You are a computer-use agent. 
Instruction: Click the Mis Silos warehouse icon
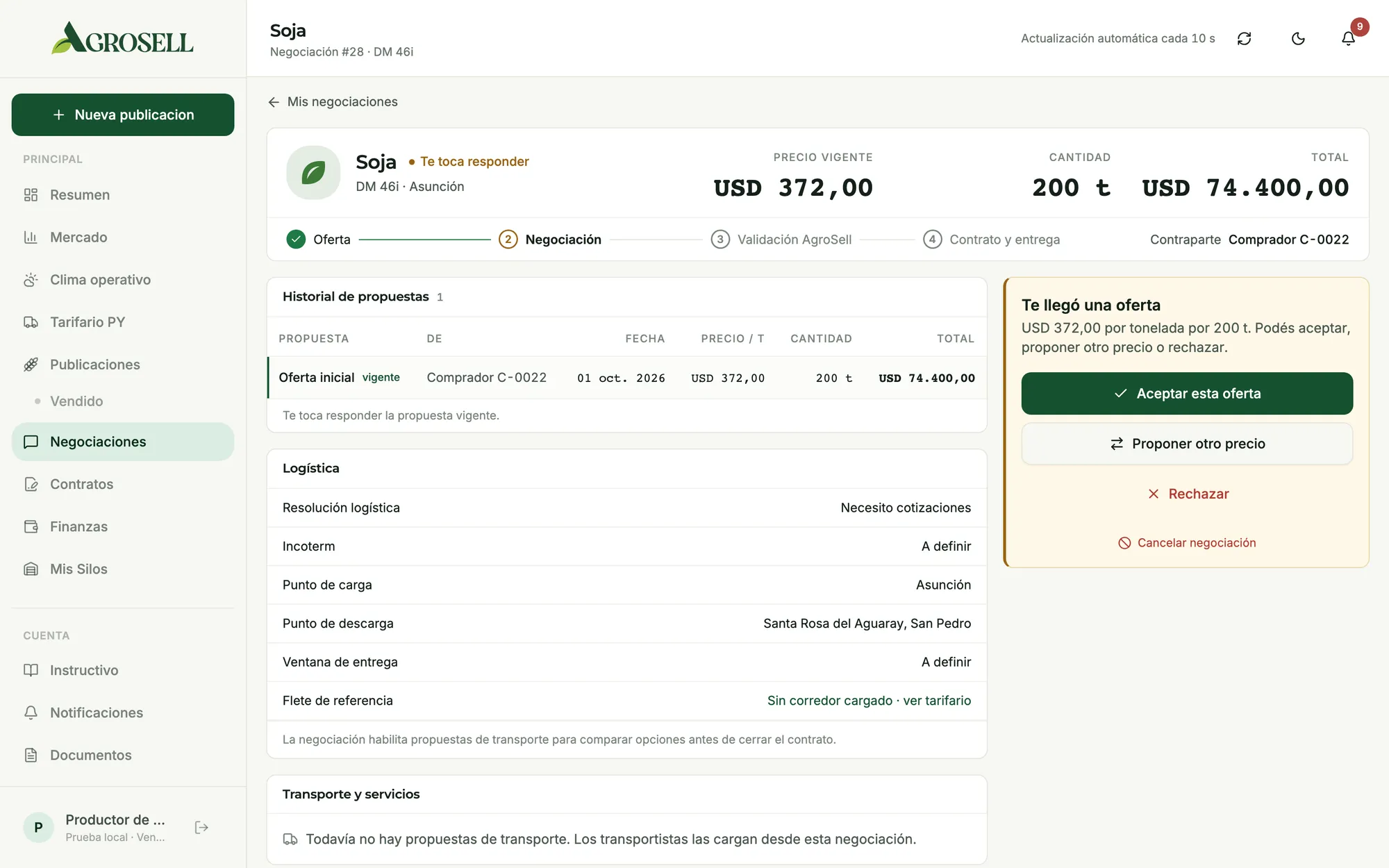31,569
